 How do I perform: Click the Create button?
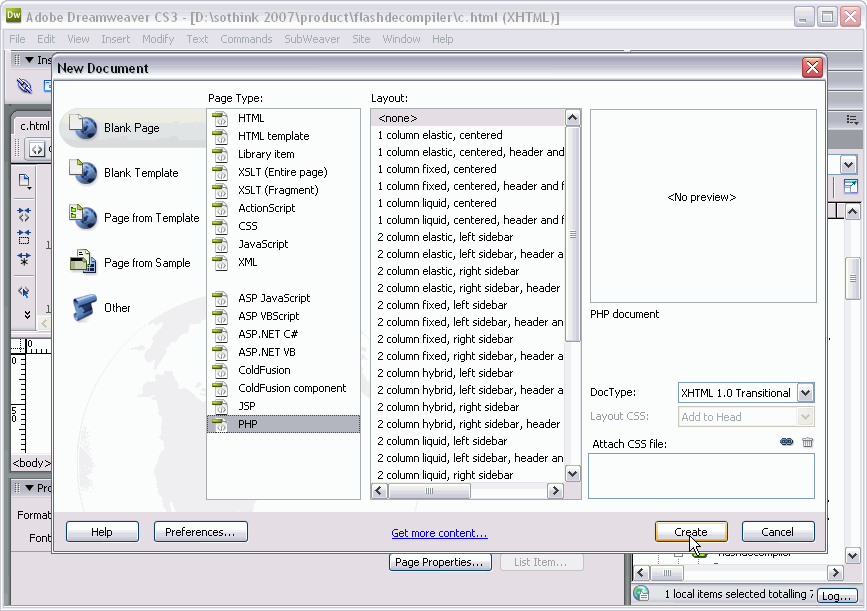click(691, 532)
